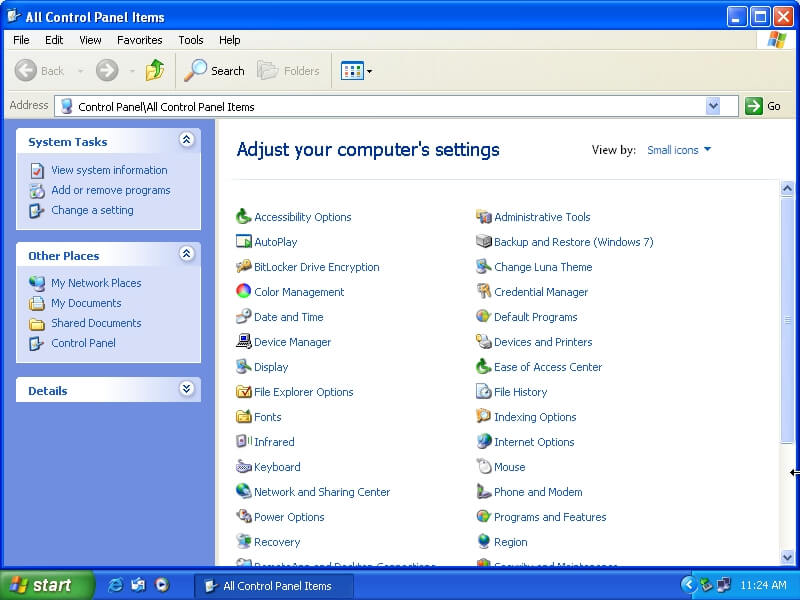Click the Mouse settings icon

point(484,467)
